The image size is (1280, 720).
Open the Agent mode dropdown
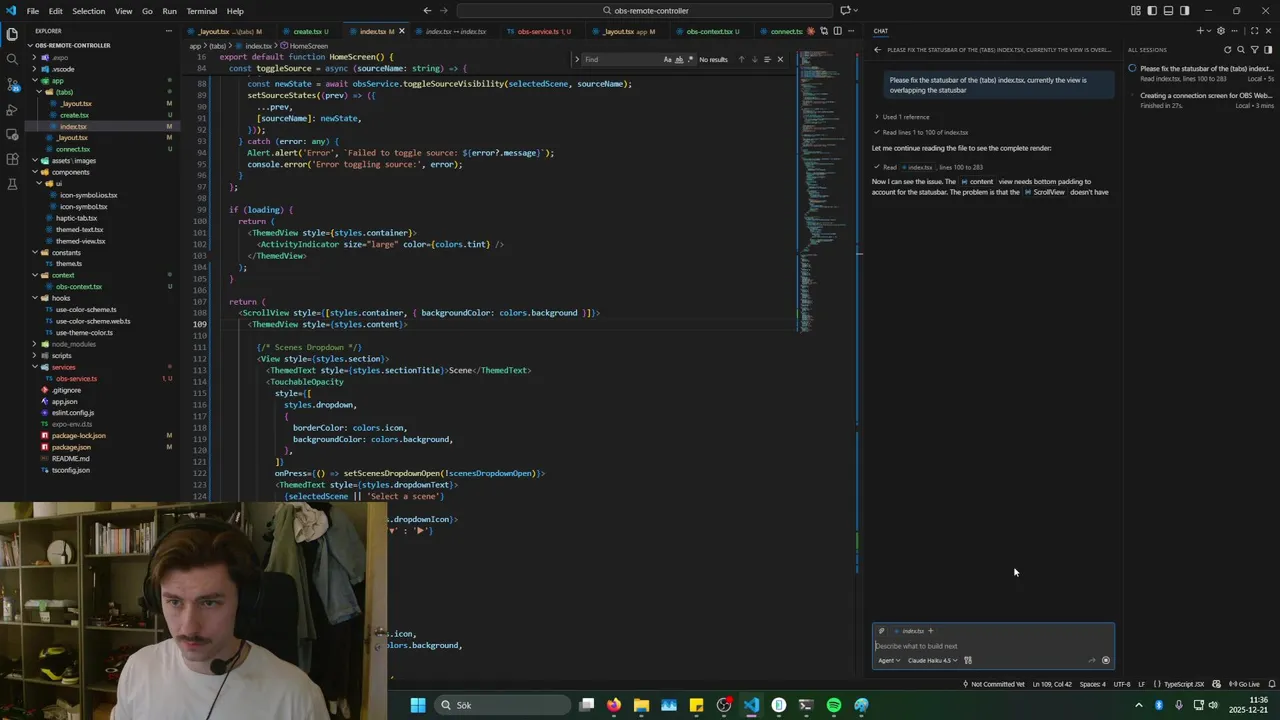point(888,660)
